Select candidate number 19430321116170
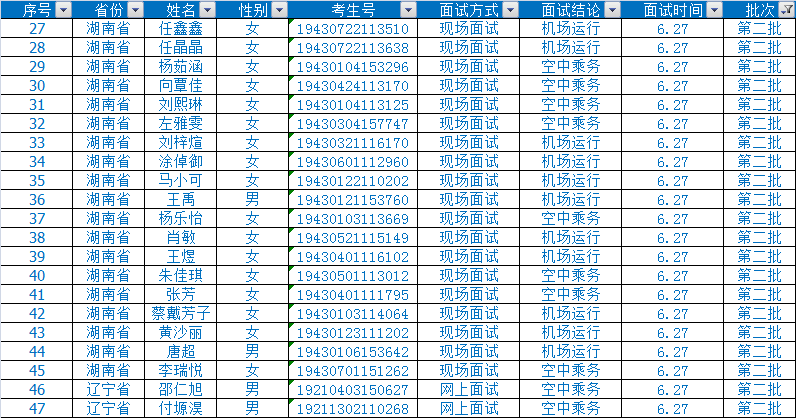The height and width of the screenshot is (418, 796). [x=353, y=143]
